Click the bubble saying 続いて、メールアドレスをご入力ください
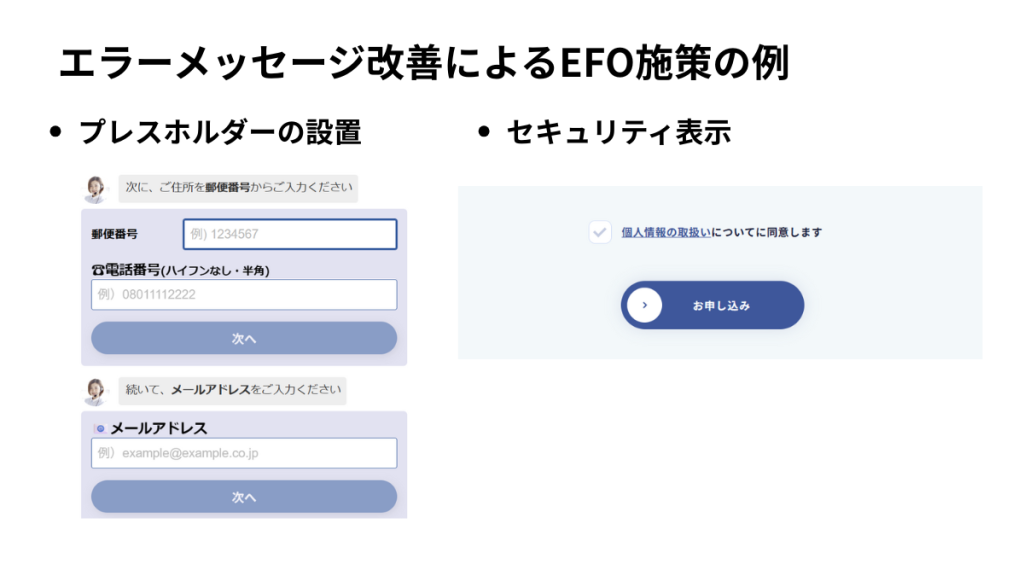1024x576 pixels. pos(234,390)
